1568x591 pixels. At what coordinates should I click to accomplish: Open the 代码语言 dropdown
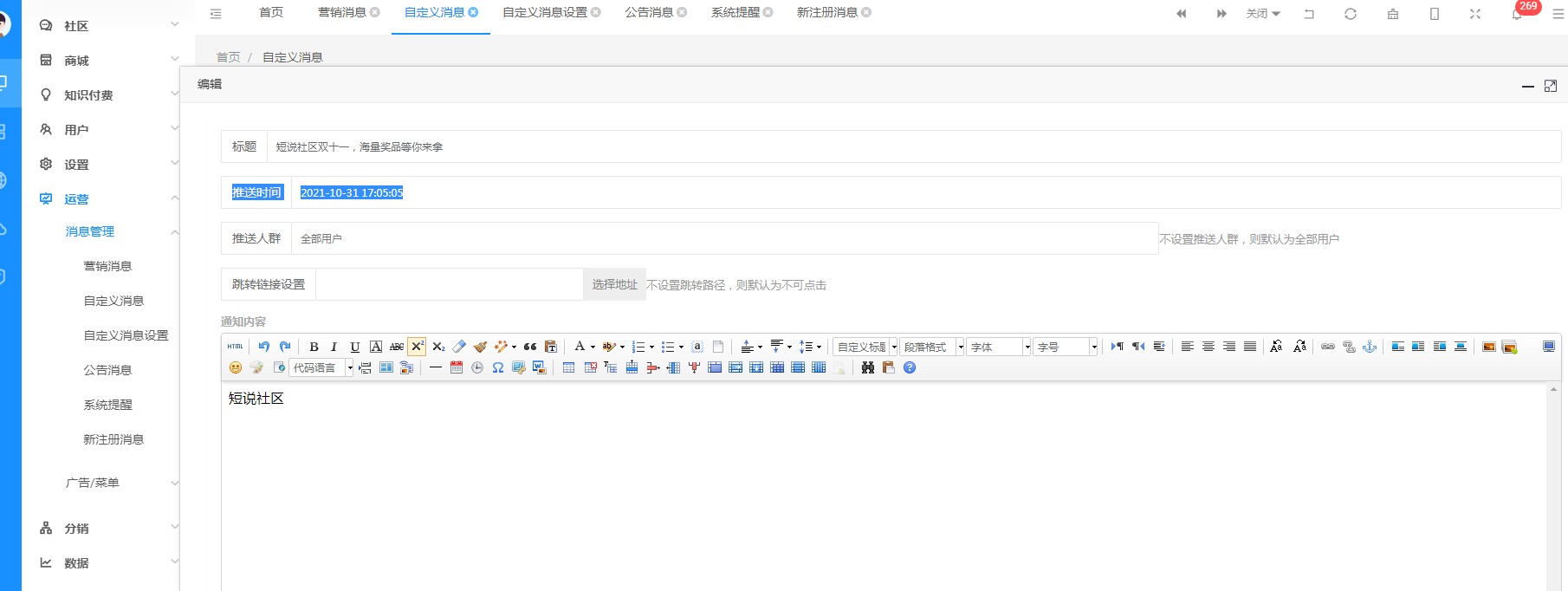point(321,367)
